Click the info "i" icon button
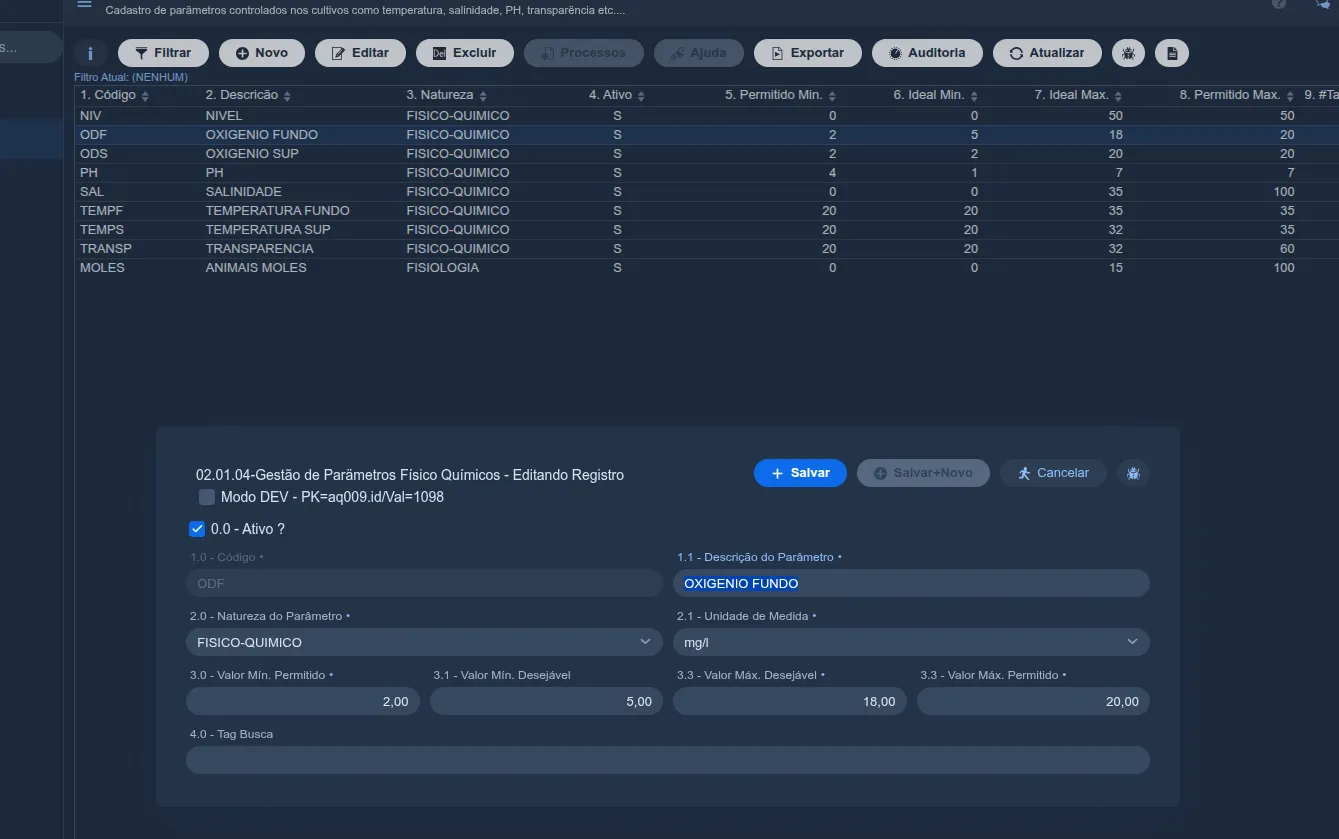1339x839 pixels. click(x=91, y=53)
